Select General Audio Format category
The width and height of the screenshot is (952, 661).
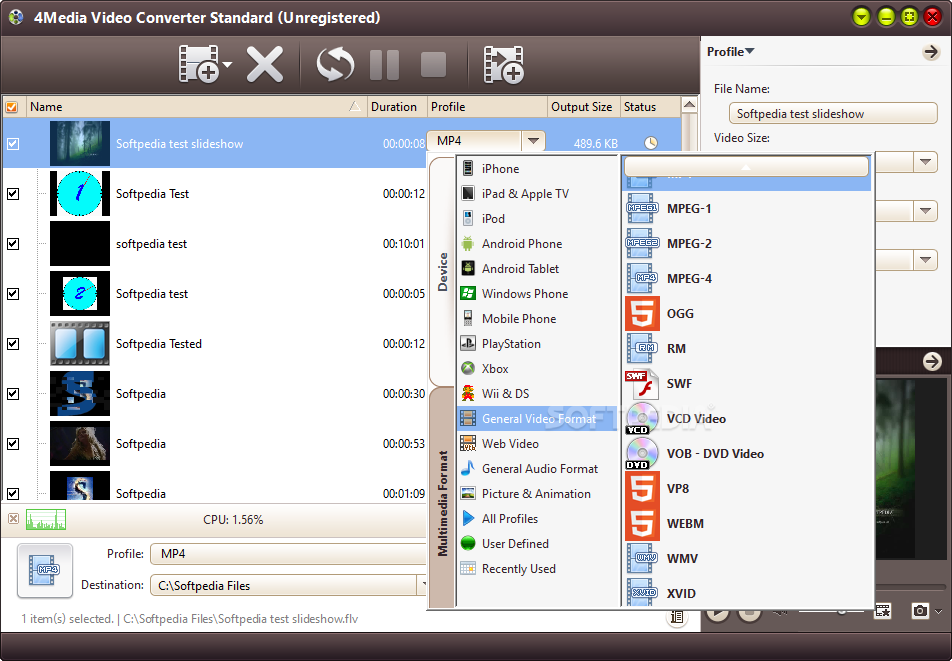point(537,469)
